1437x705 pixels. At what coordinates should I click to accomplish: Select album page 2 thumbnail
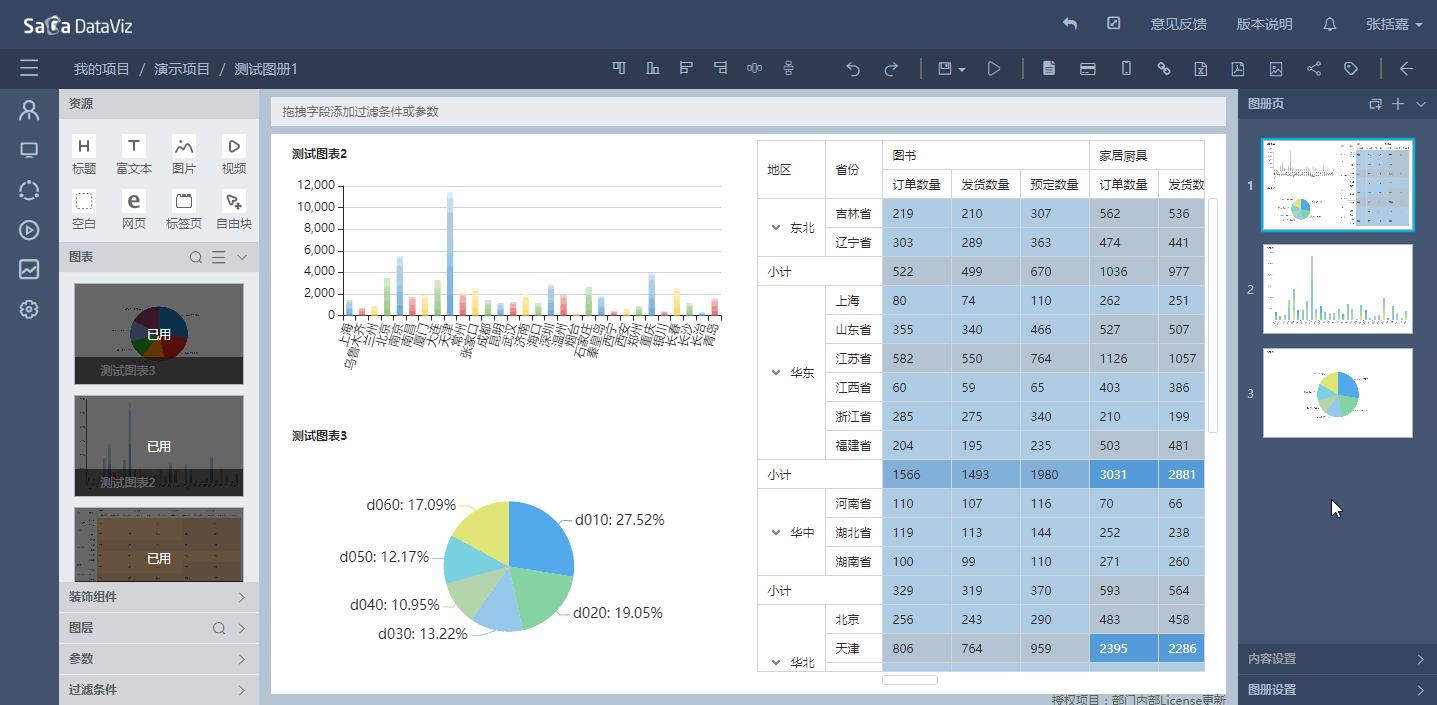1338,289
